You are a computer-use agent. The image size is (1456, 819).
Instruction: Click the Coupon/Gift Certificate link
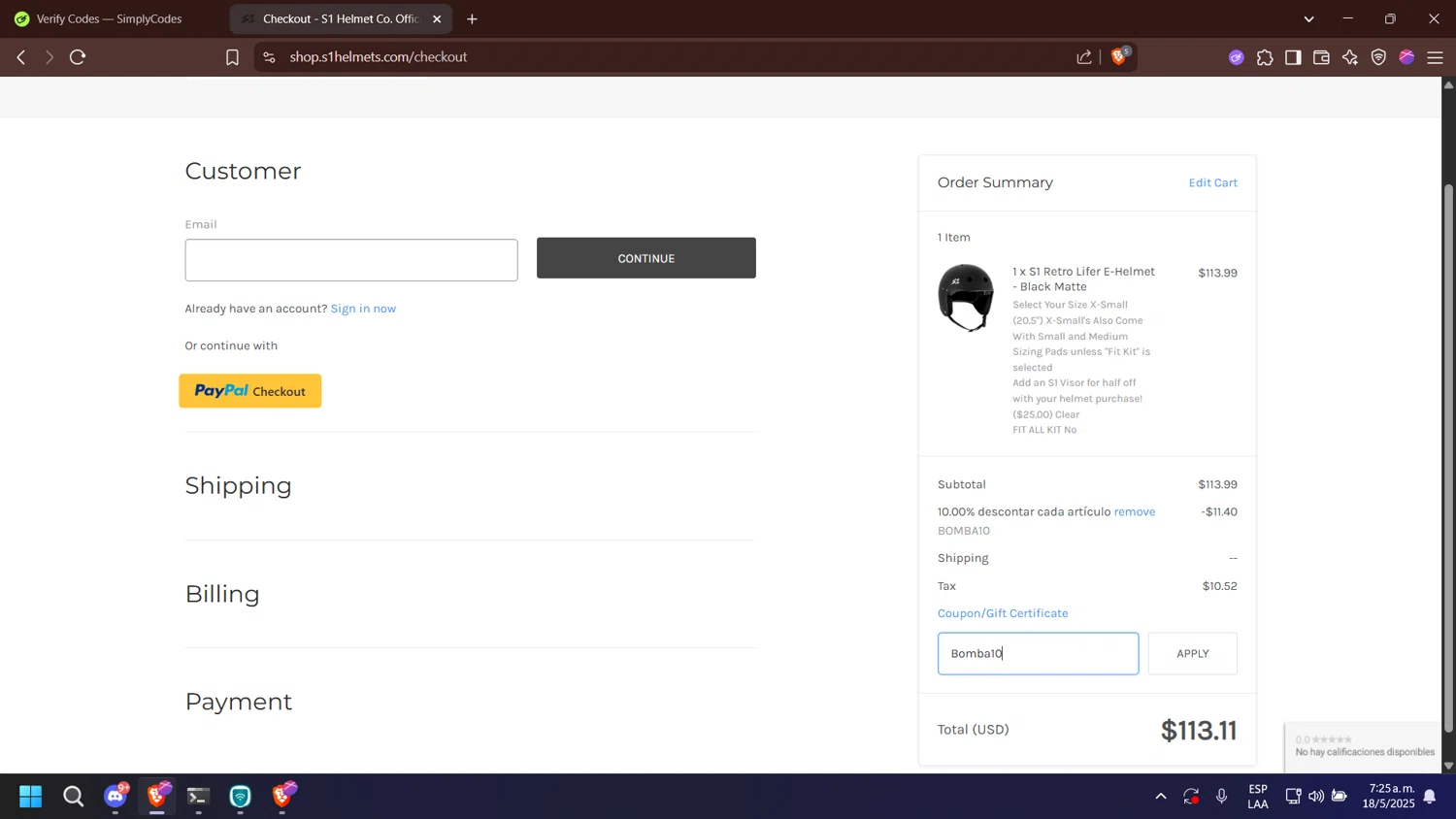(1003, 613)
